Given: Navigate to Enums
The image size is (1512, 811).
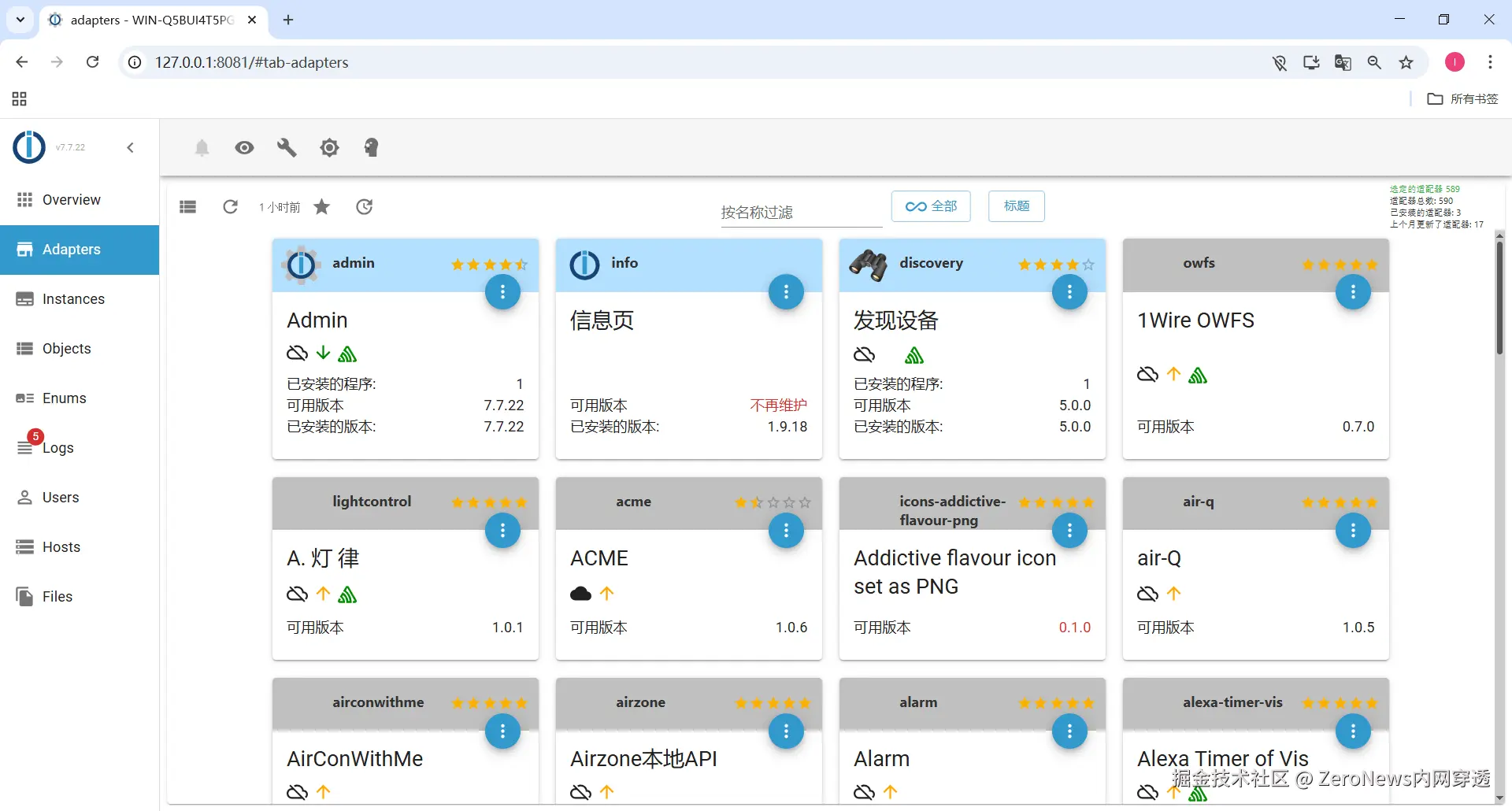Looking at the screenshot, I should tap(80, 398).
